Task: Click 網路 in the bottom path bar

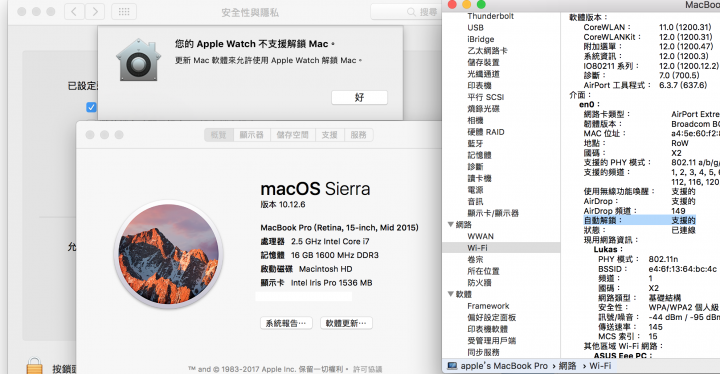Action: click(x=568, y=366)
